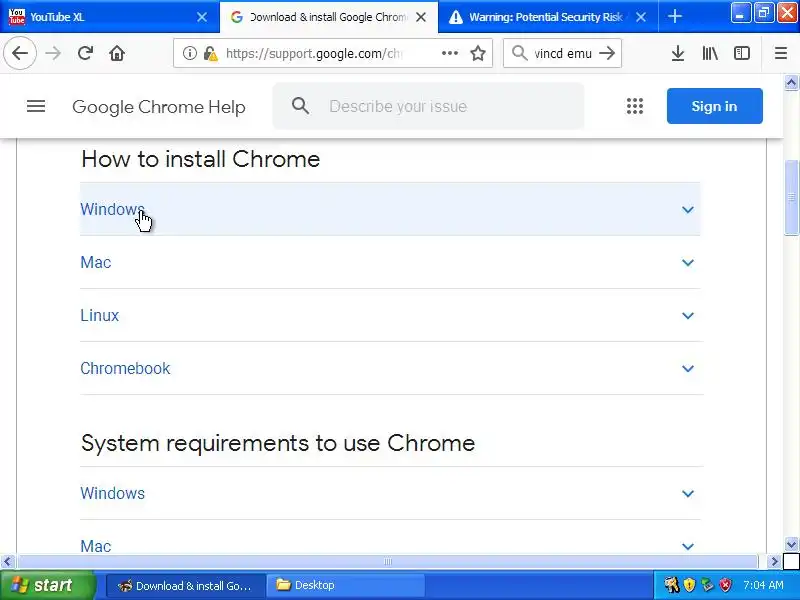The image size is (800, 600).
Task: Open the browser home page
Action: [x=117, y=53]
